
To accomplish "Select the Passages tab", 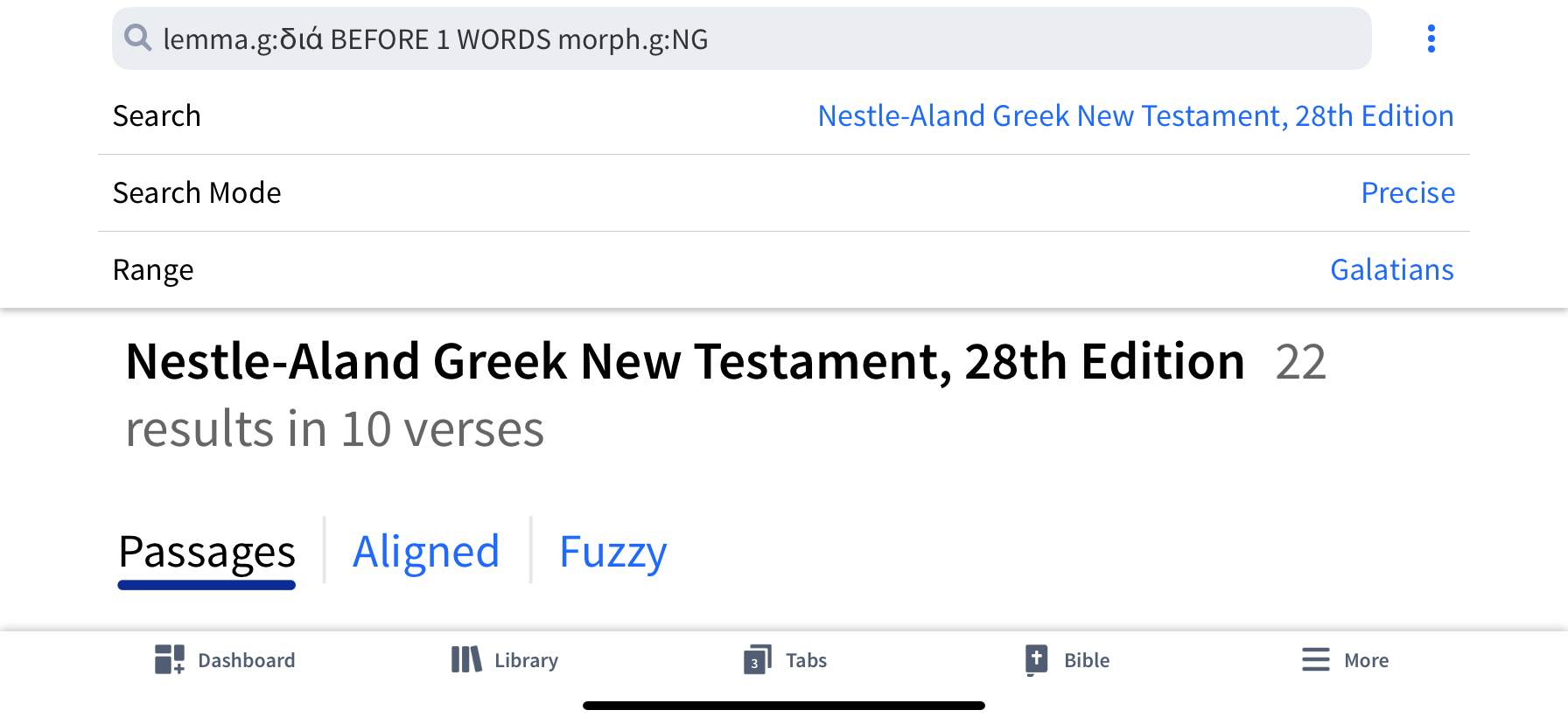I will 207,552.
